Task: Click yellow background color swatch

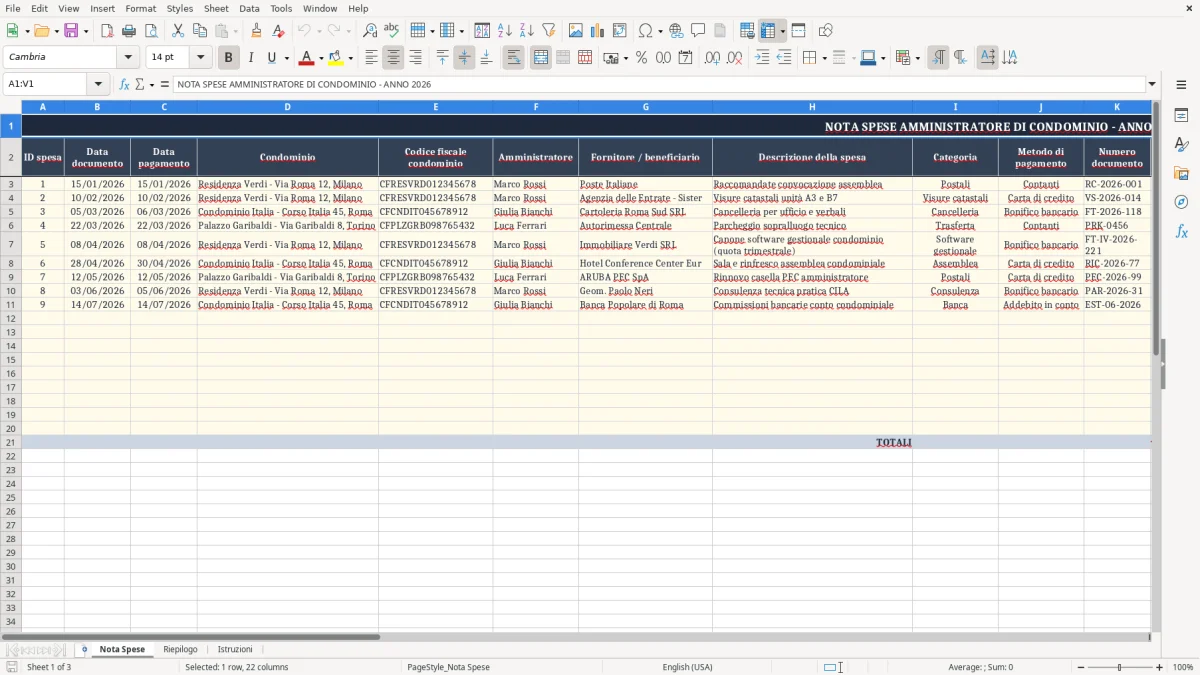Action: (336, 58)
